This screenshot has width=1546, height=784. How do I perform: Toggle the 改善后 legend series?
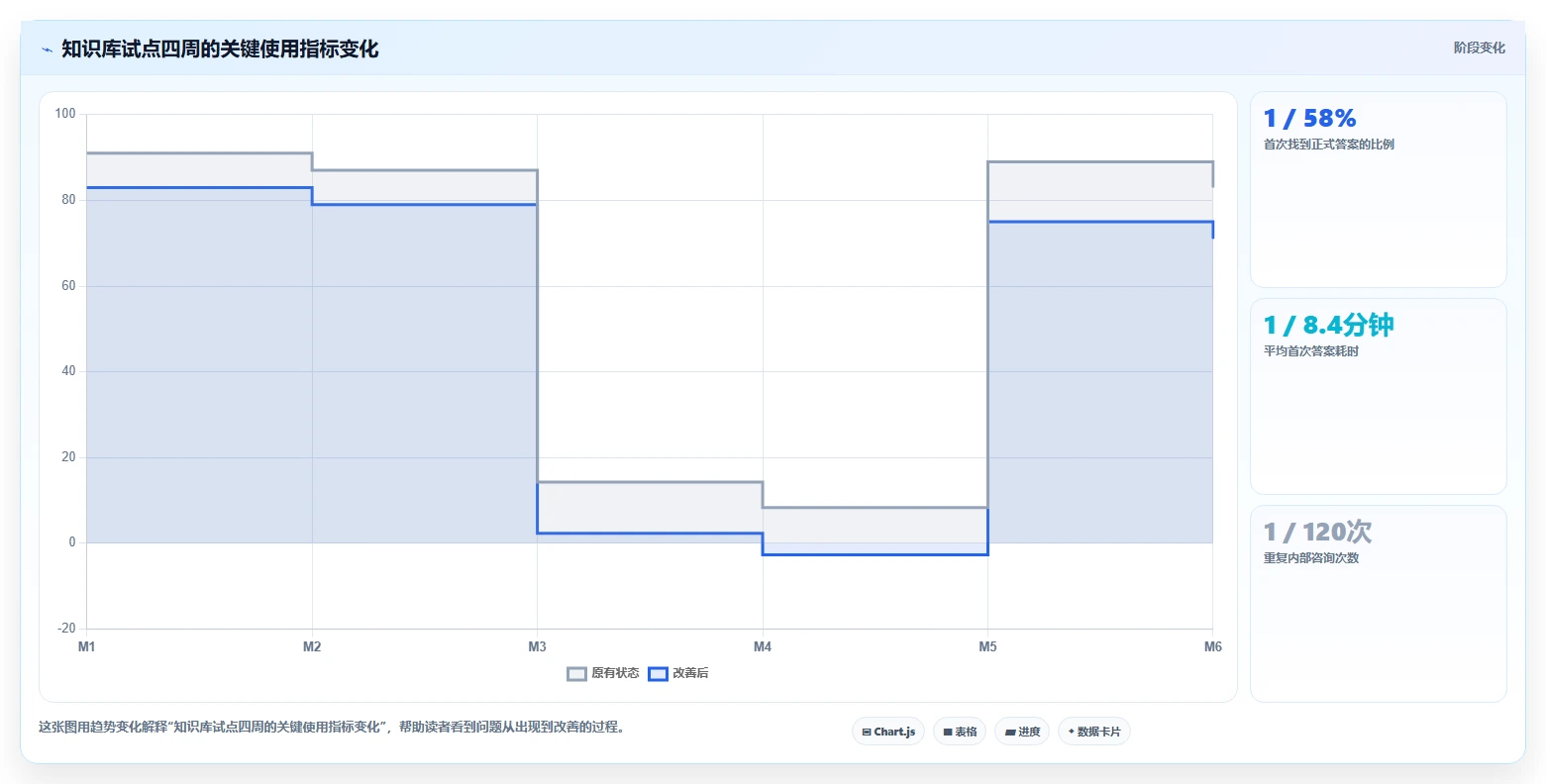coord(678,673)
